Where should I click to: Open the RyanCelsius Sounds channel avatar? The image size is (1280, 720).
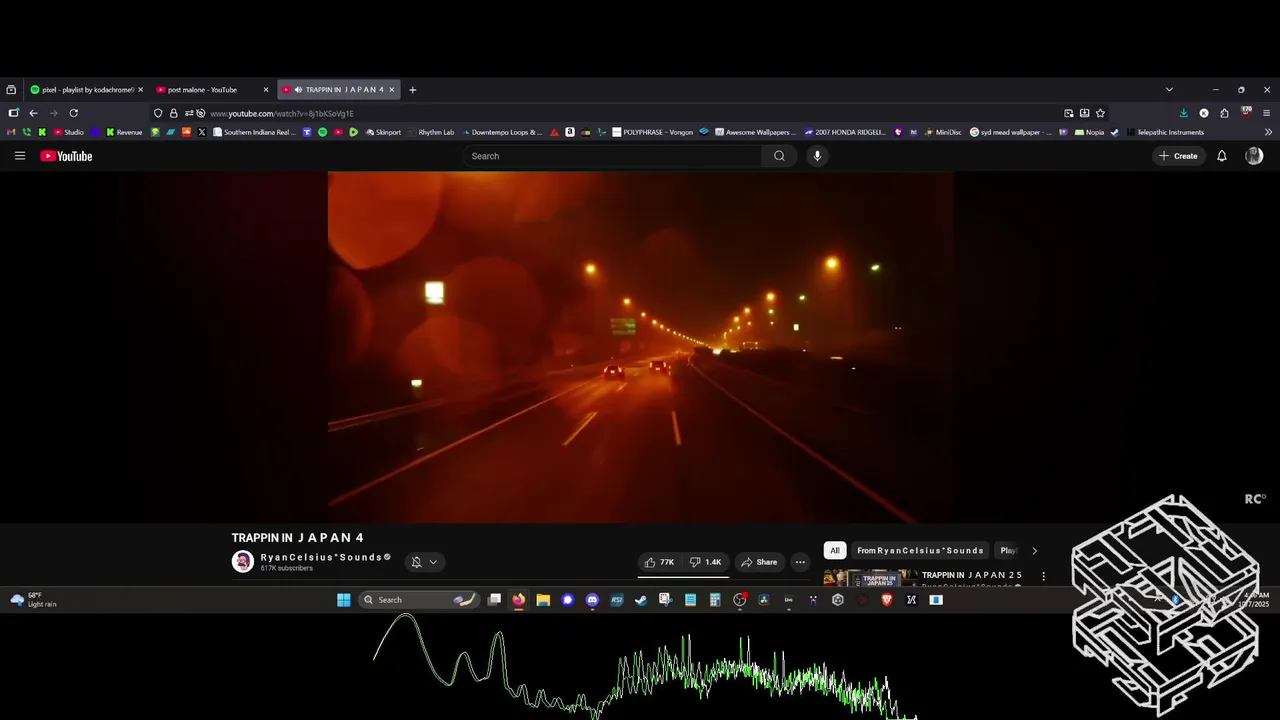[243, 562]
